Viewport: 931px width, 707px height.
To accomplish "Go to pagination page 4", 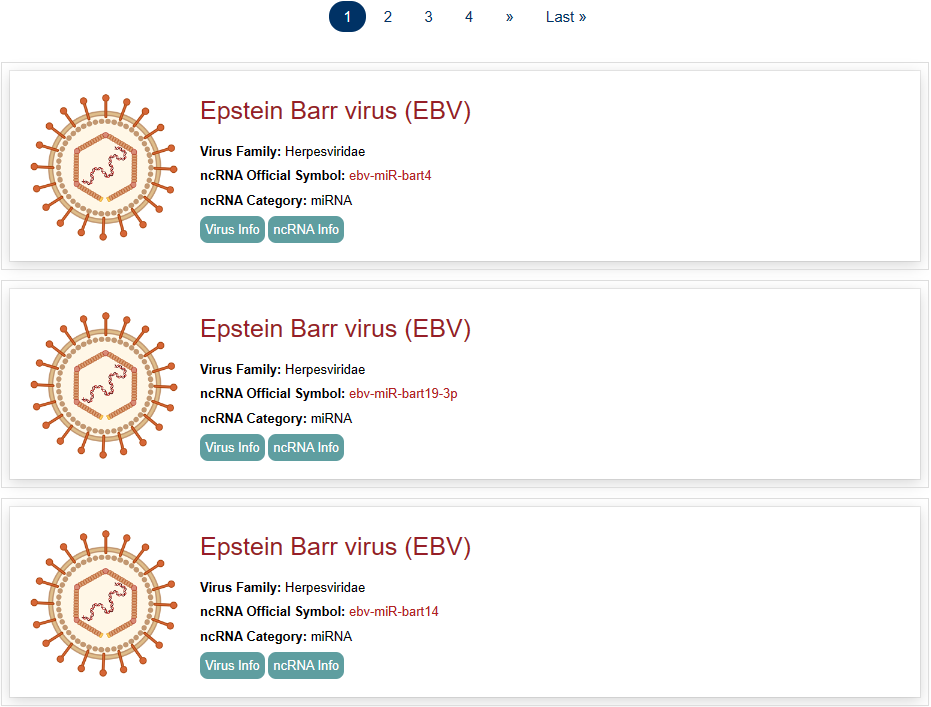I will coord(469,17).
